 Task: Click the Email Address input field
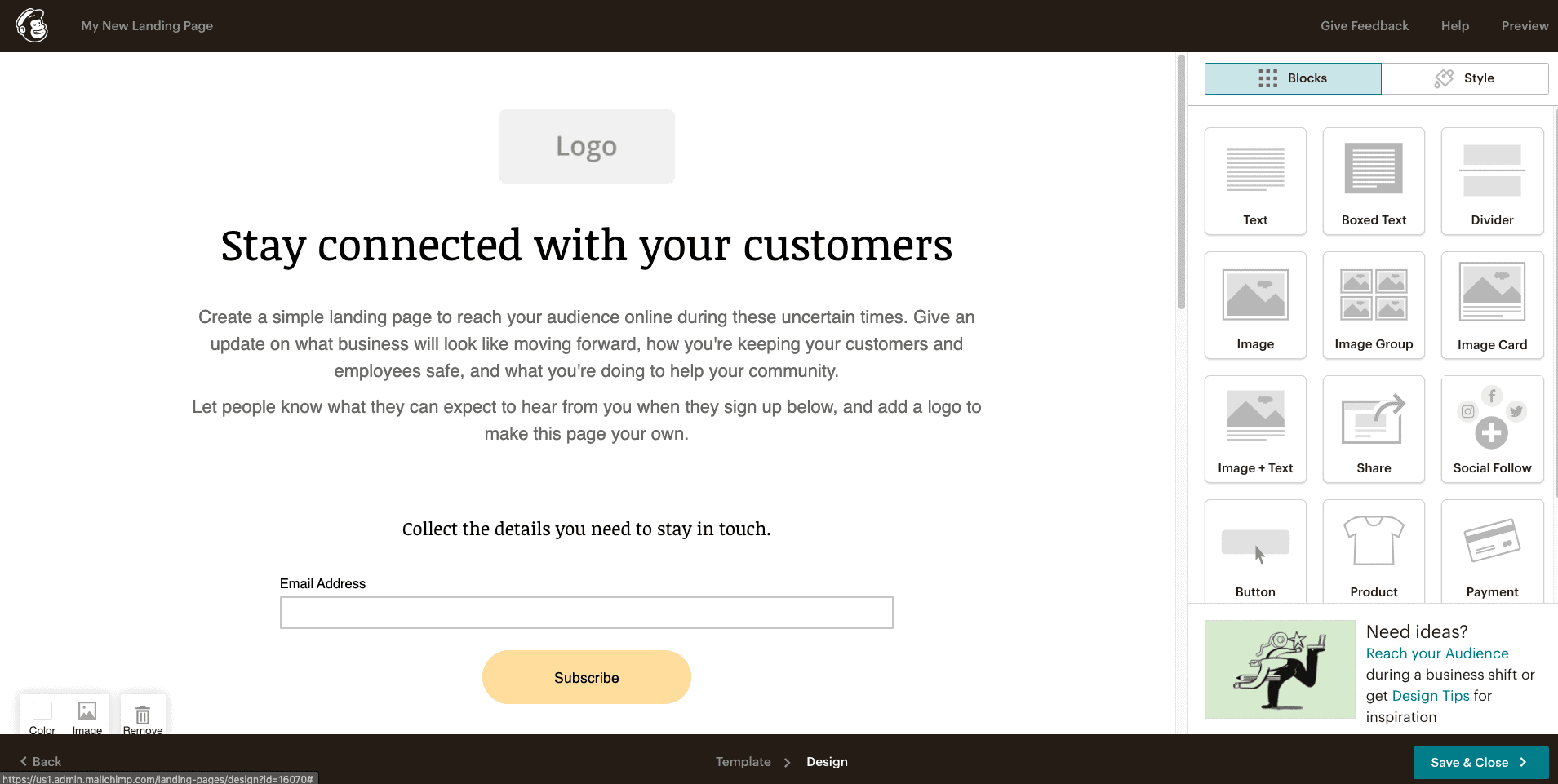tap(586, 613)
